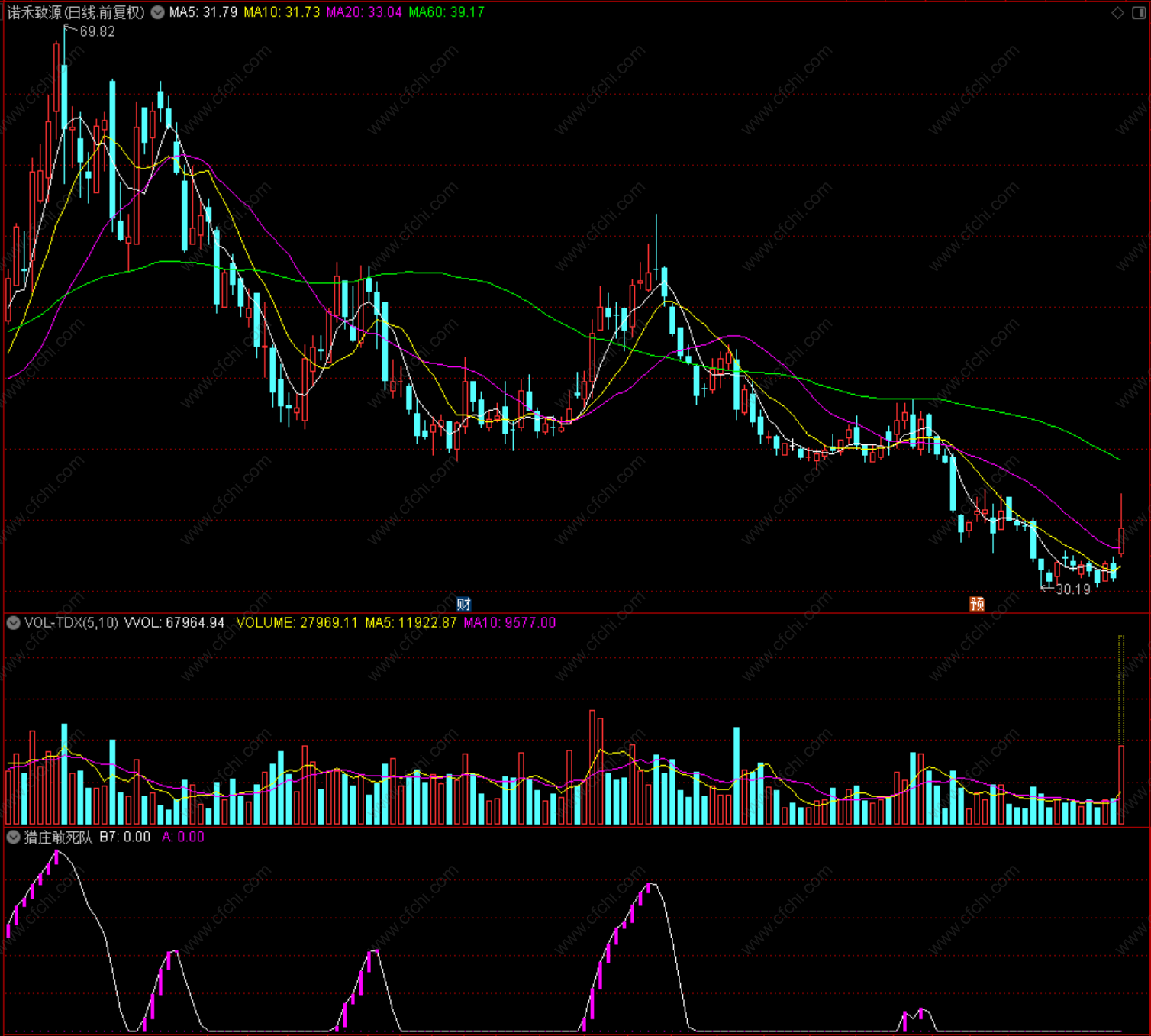Click the VVOL: 67964.94 value
This screenshot has height=1036, width=1151.
tap(175, 623)
